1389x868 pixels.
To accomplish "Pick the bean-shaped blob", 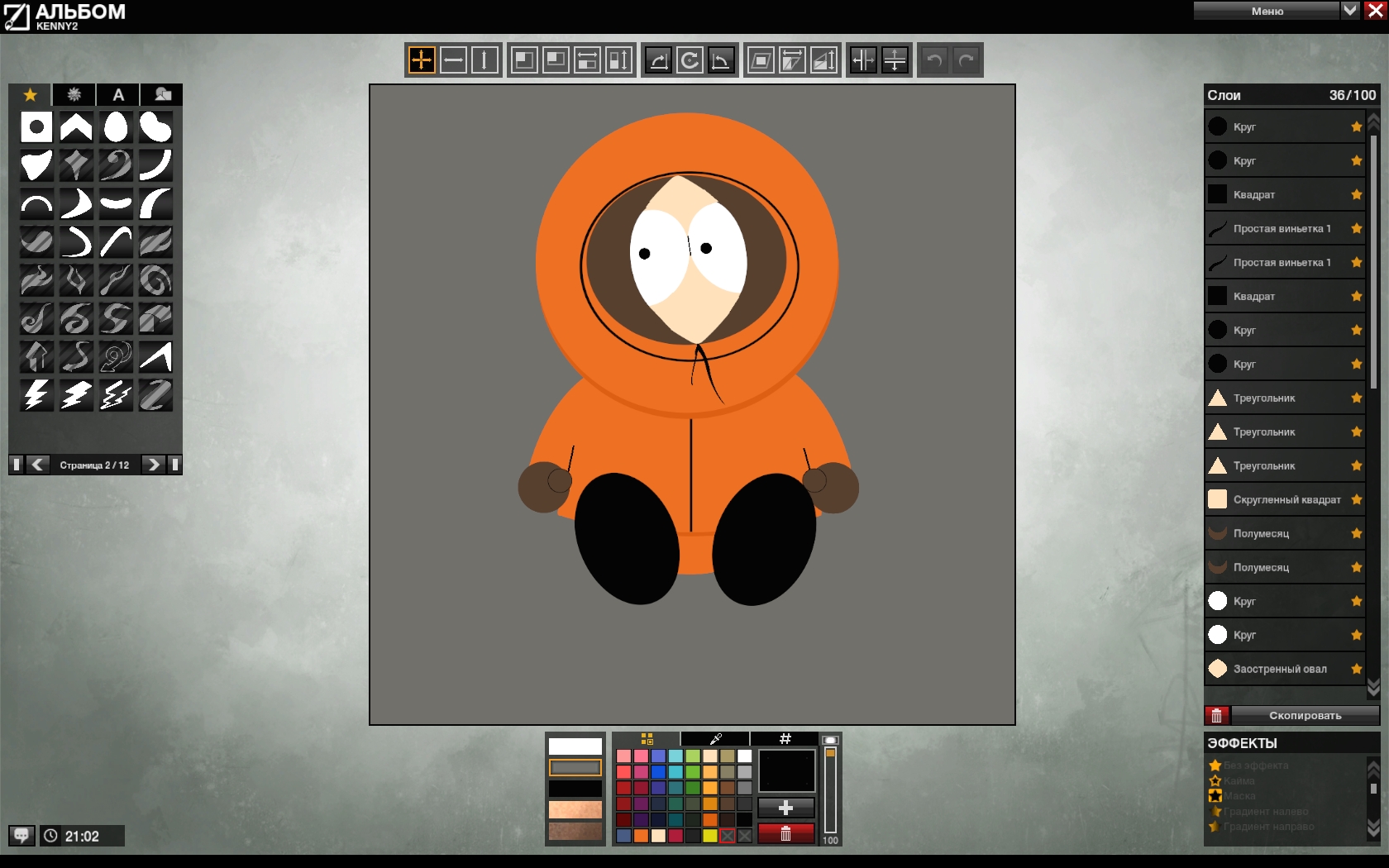I will (155, 127).
